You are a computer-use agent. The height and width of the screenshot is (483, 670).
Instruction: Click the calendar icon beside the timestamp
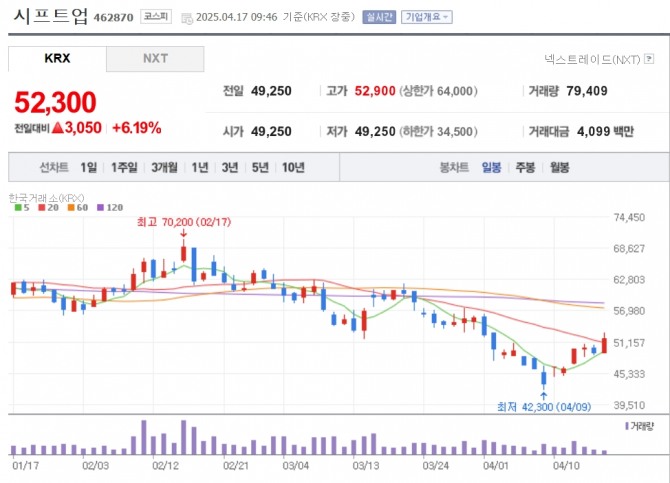tap(187, 18)
